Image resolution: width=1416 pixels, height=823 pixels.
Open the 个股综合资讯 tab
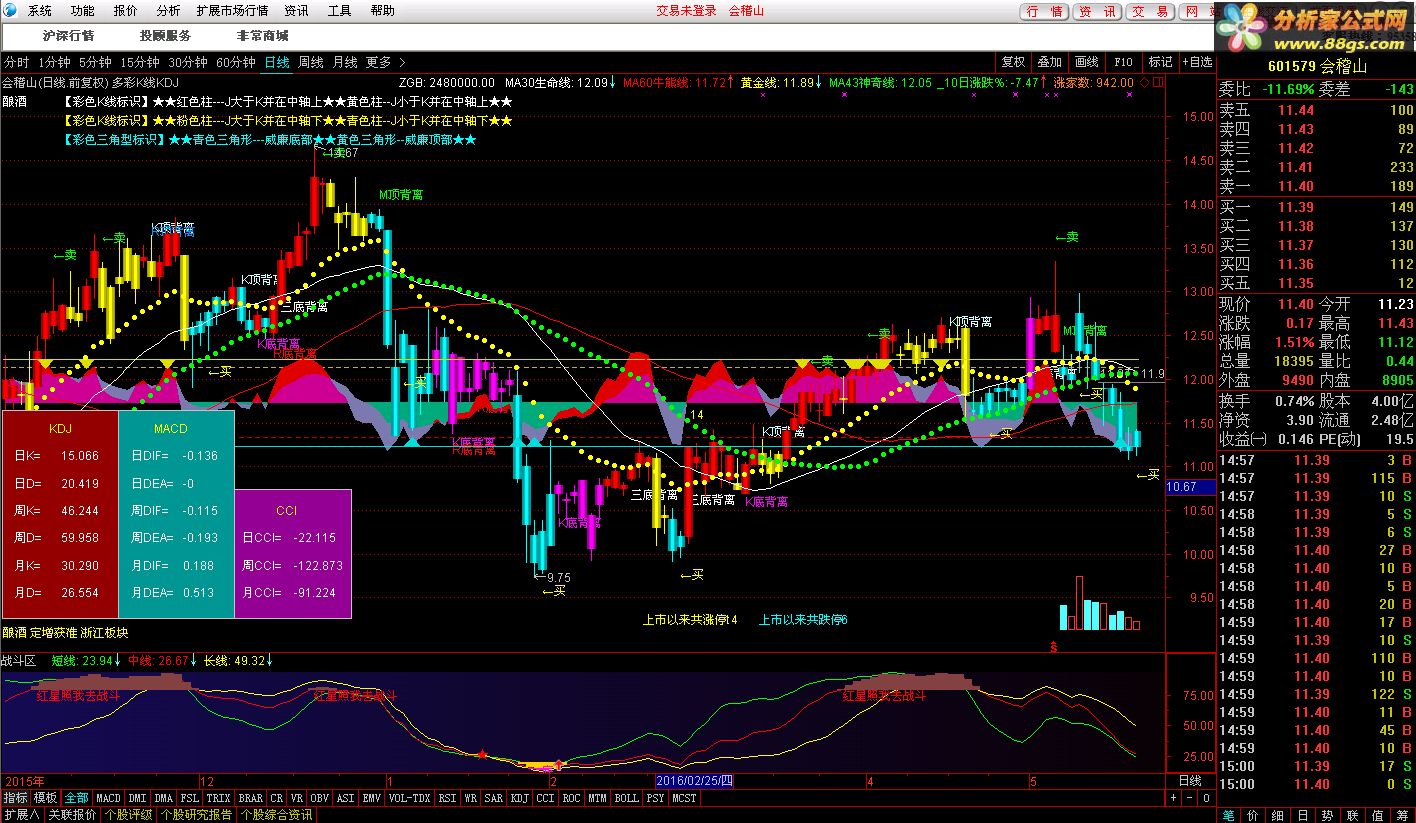point(276,815)
